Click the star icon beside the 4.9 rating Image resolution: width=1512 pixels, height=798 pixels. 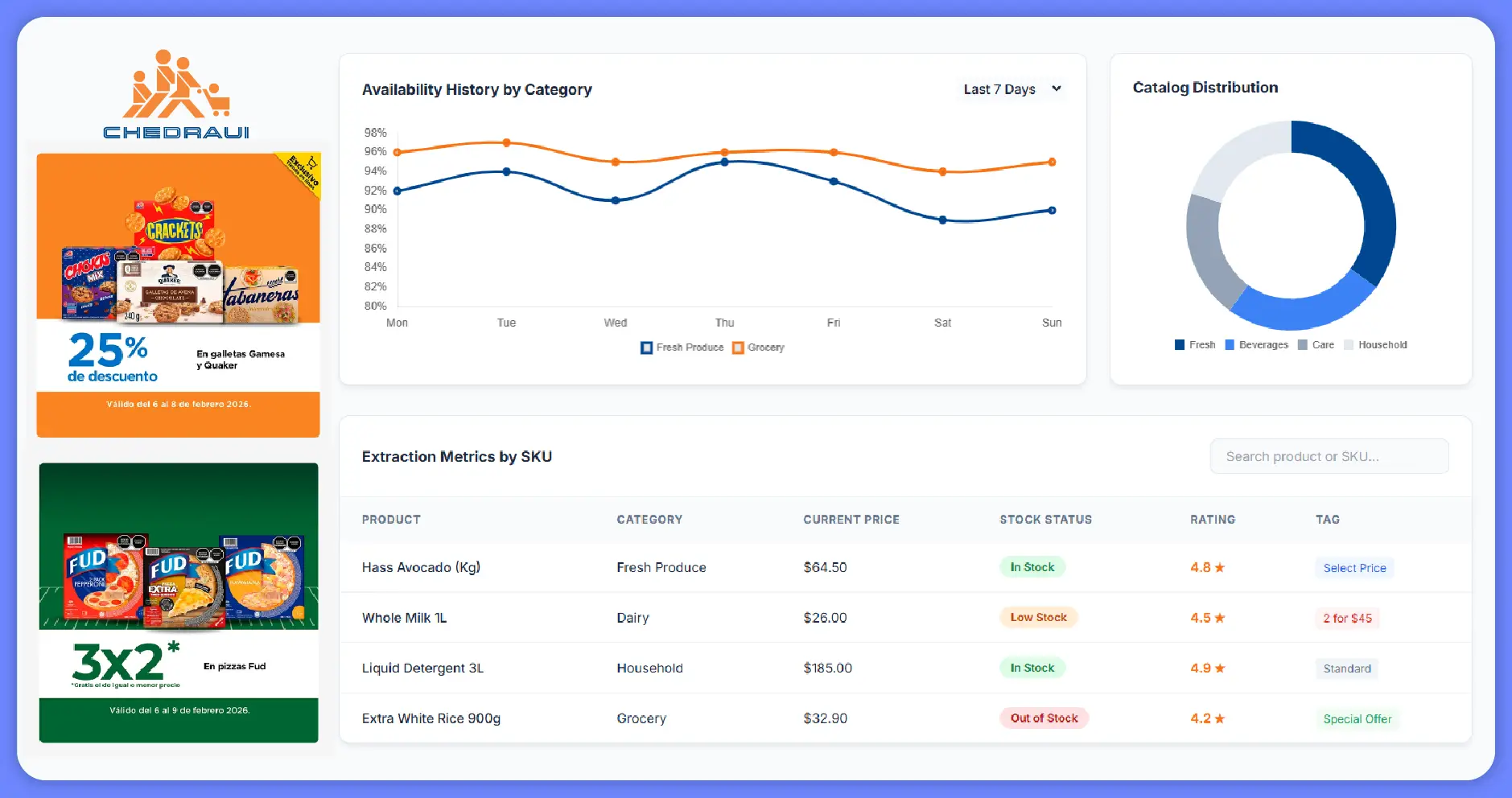pos(1219,668)
